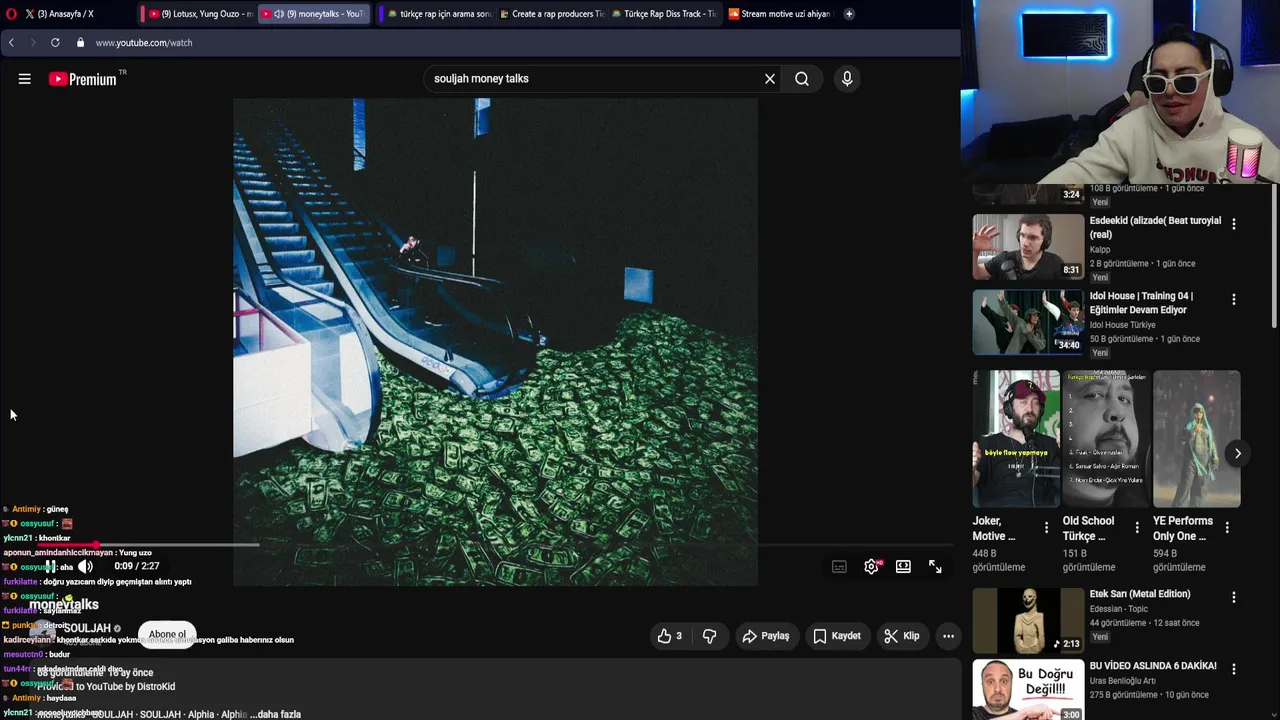1280x720 pixels.
Task: Open Idol House | Training 04 video title
Action: coord(1141,302)
